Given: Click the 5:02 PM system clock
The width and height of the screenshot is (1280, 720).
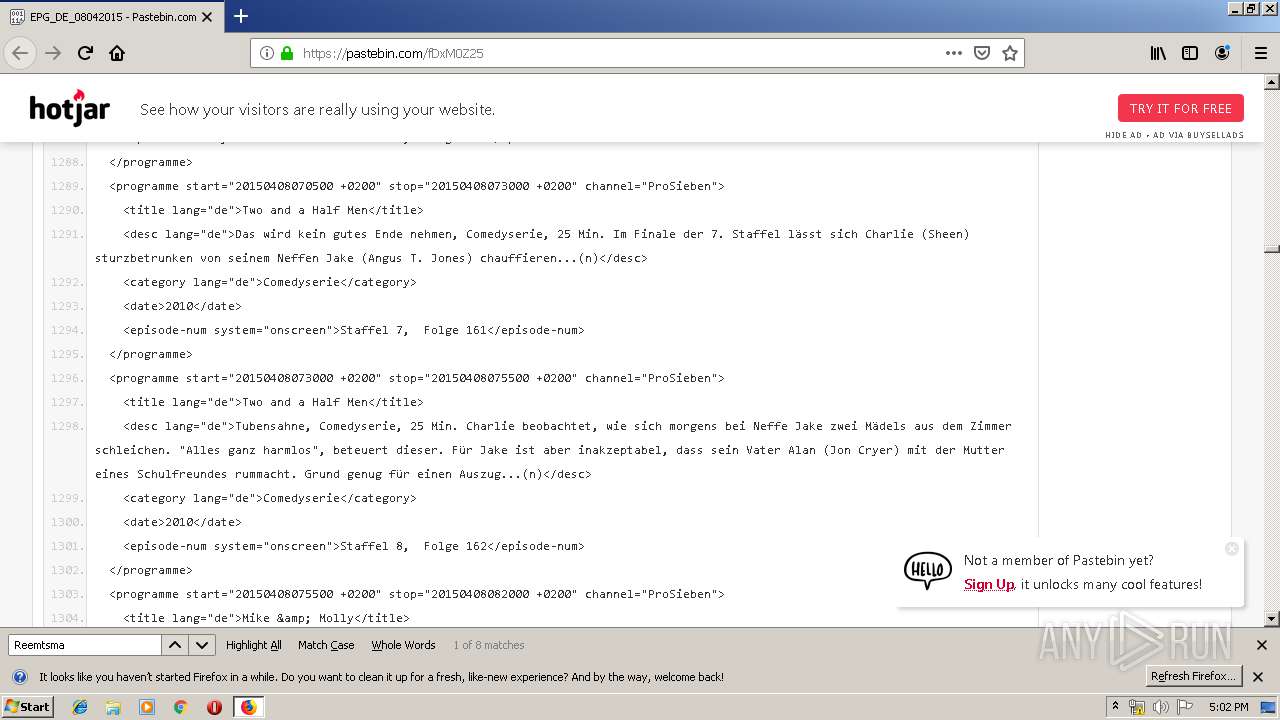Looking at the screenshot, I should (x=1228, y=707).
